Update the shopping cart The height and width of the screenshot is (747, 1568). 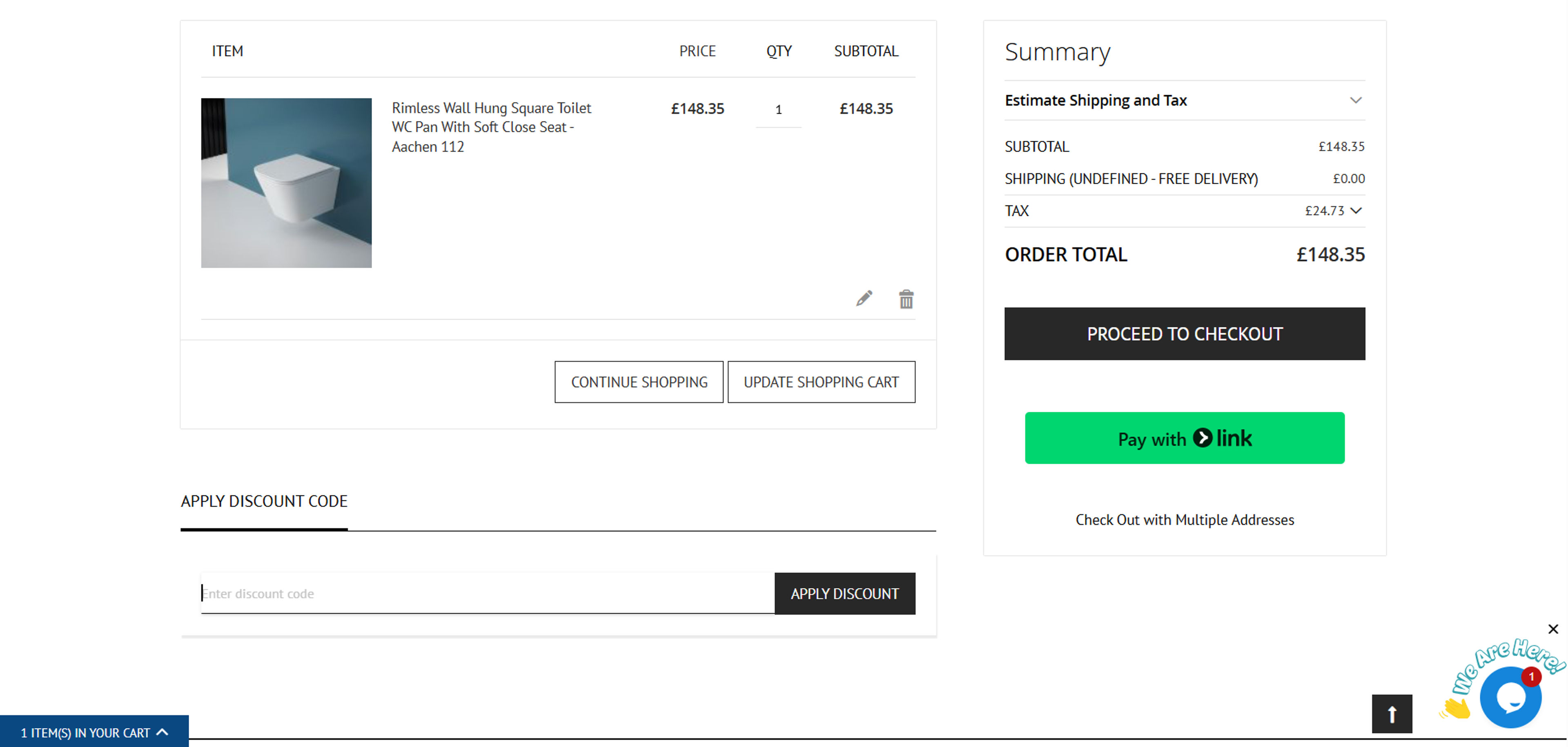pos(821,382)
